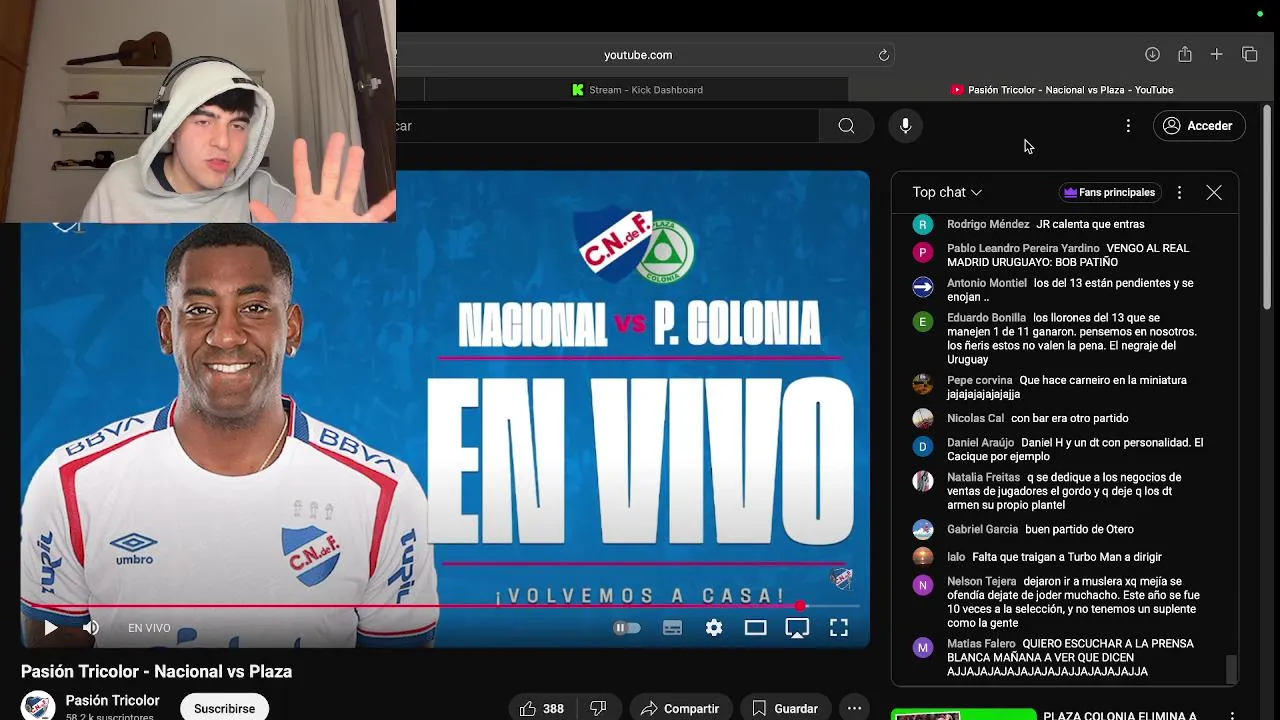Enter fullscreen mode

(839, 628)
